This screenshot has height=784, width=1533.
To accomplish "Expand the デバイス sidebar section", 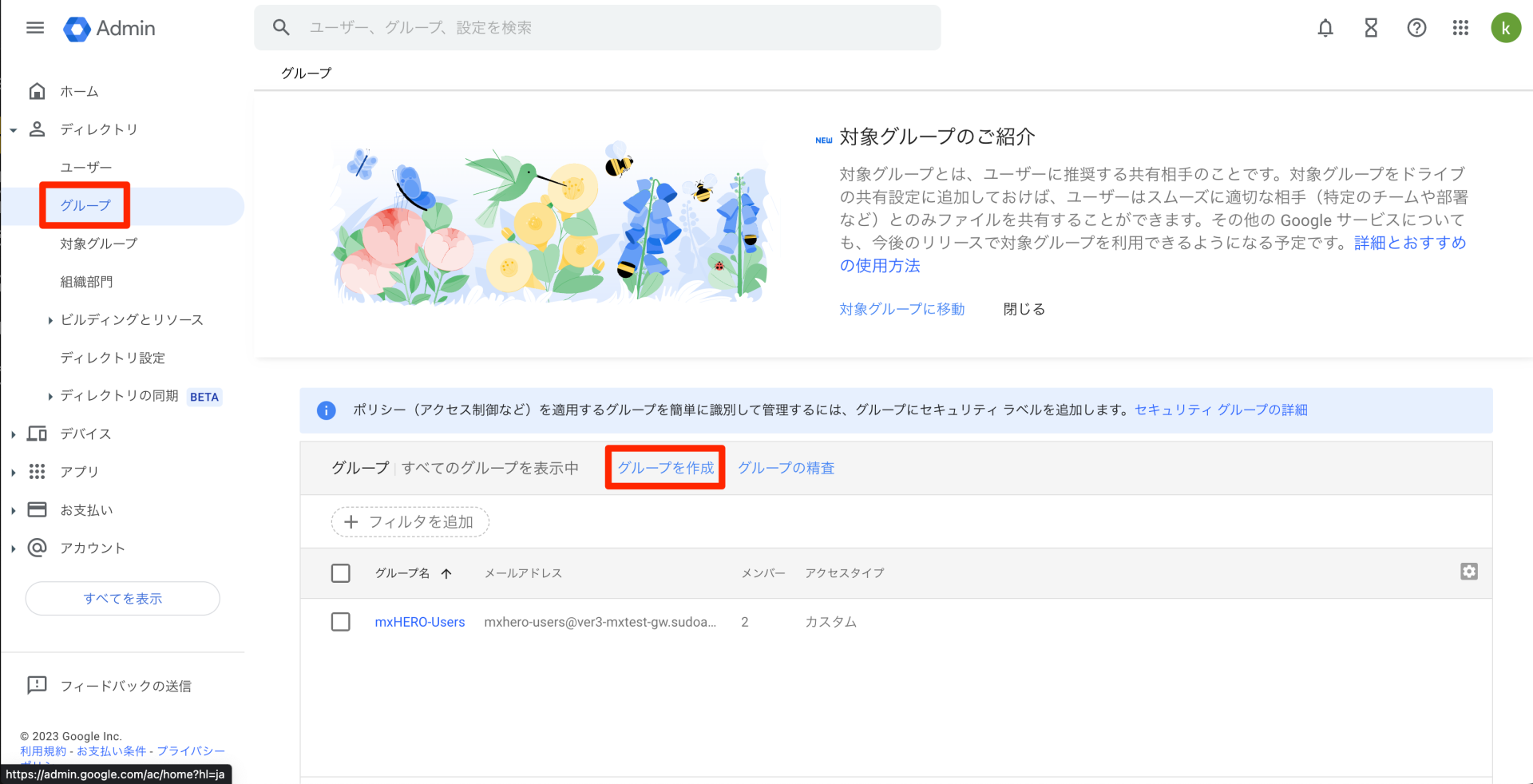I will click(x=12, y=434).
